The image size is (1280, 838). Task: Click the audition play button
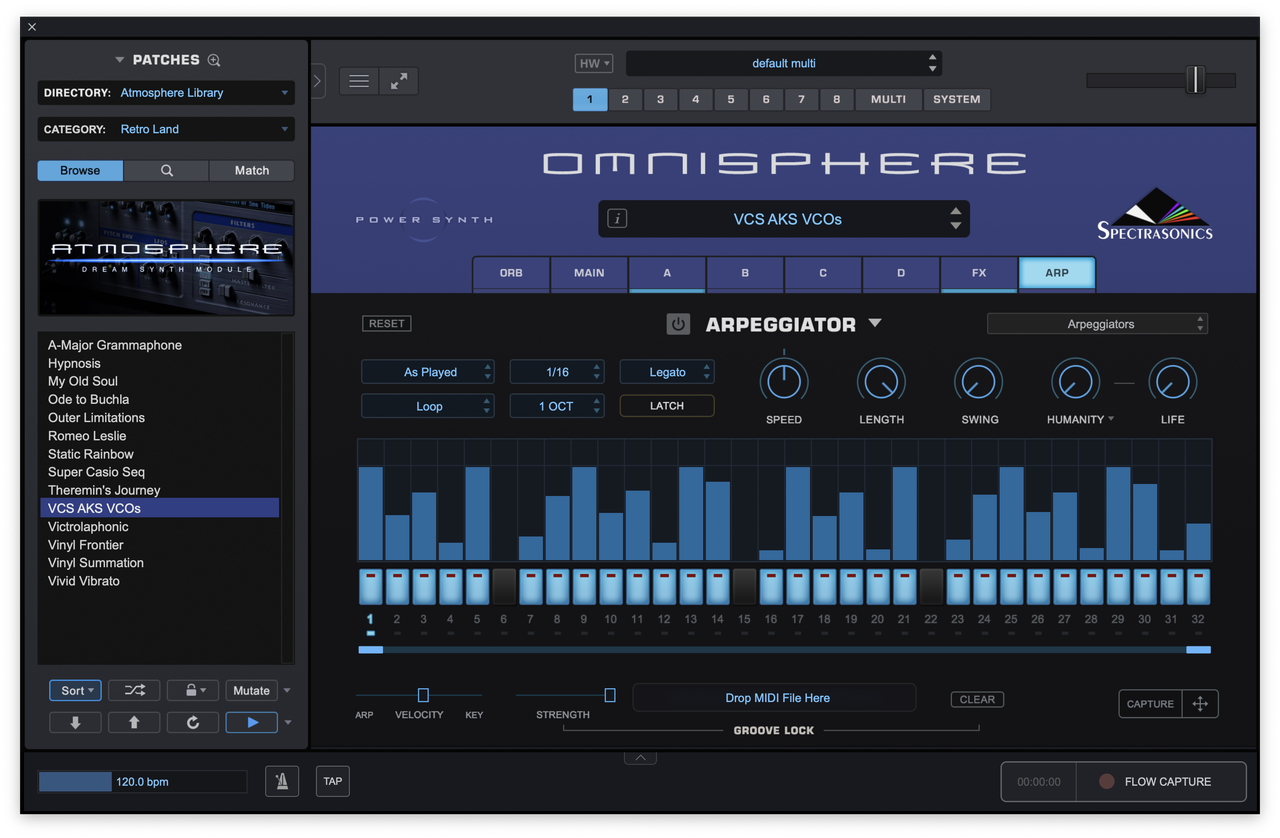point(252,722)
